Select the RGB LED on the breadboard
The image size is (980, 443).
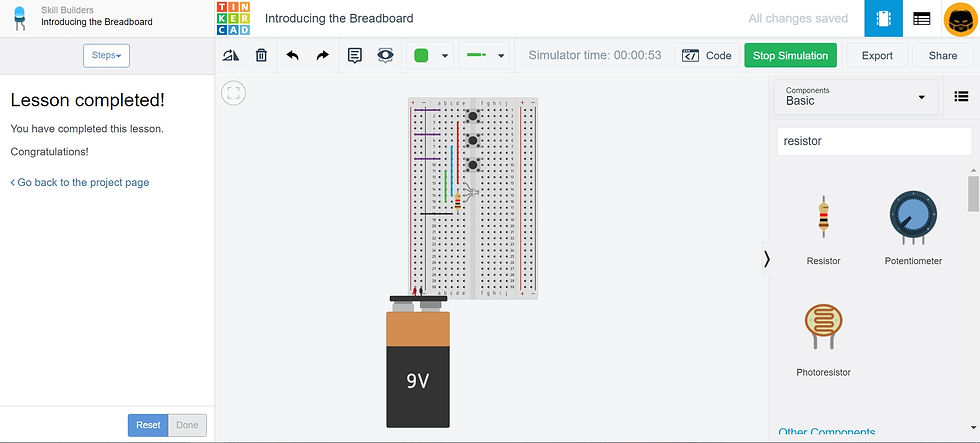tap(472, 190)
